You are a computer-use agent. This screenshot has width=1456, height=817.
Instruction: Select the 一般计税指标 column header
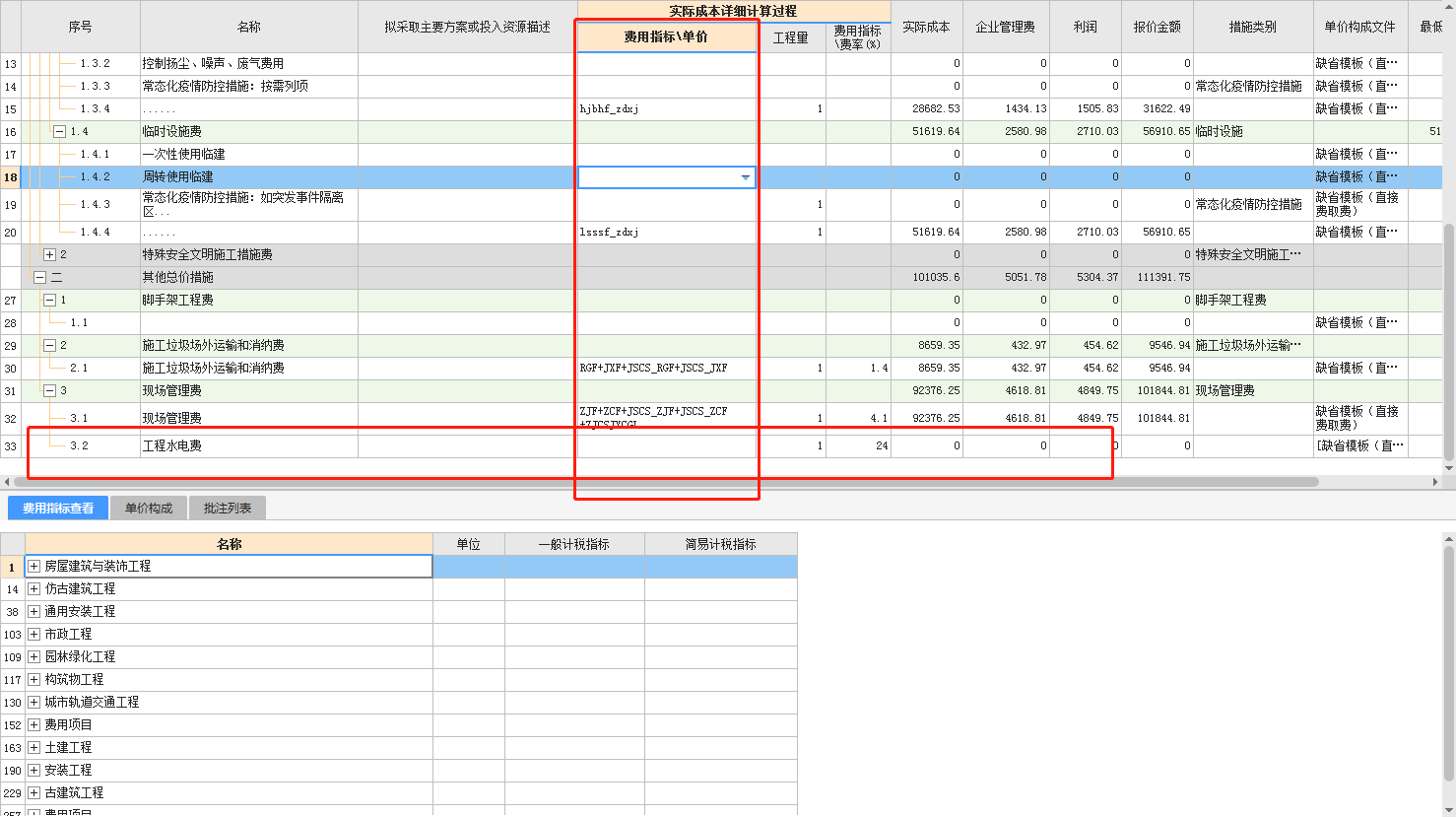click(x=574, y=544)
